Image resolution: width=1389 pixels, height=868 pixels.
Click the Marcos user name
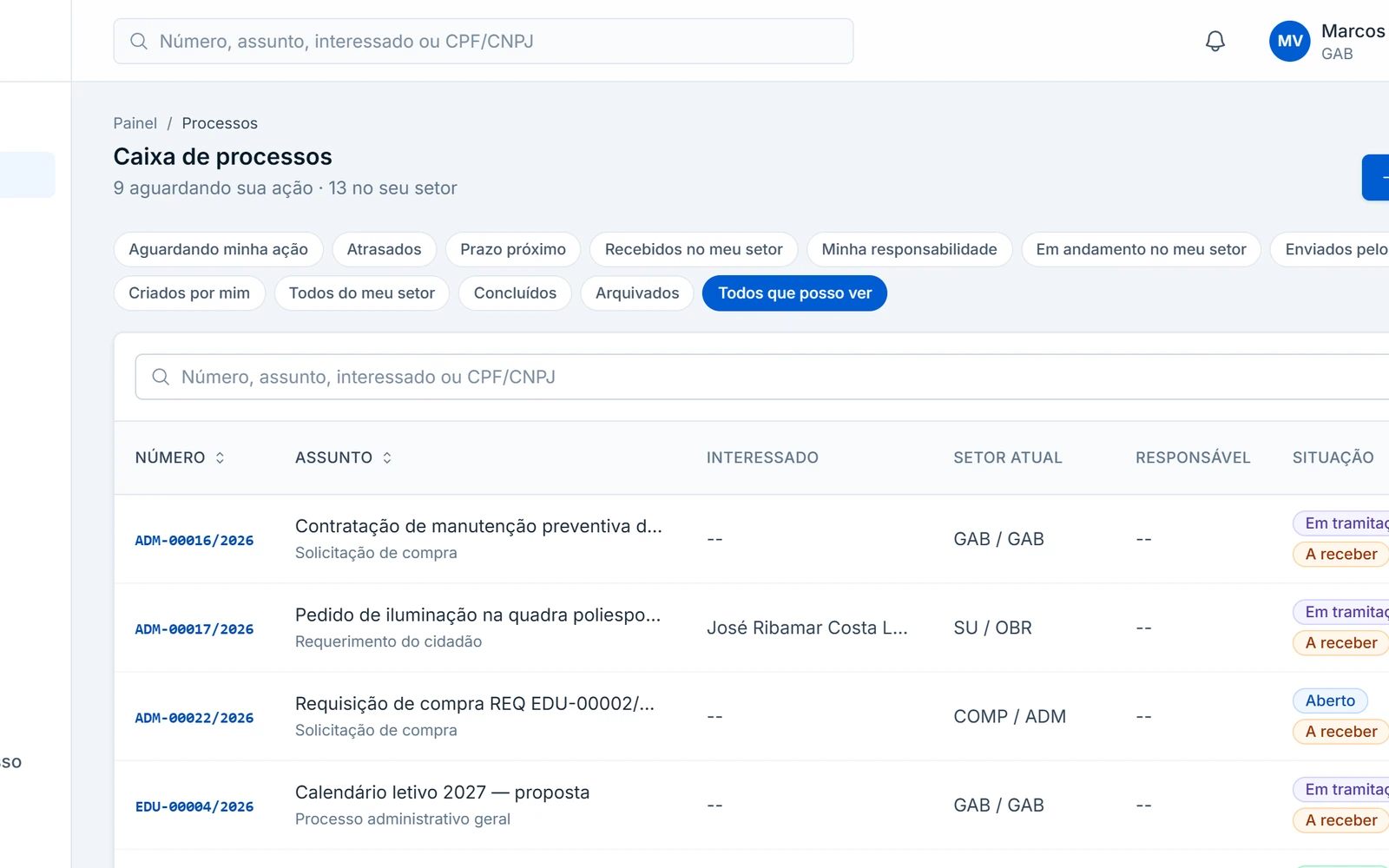tap(1353, 31)
